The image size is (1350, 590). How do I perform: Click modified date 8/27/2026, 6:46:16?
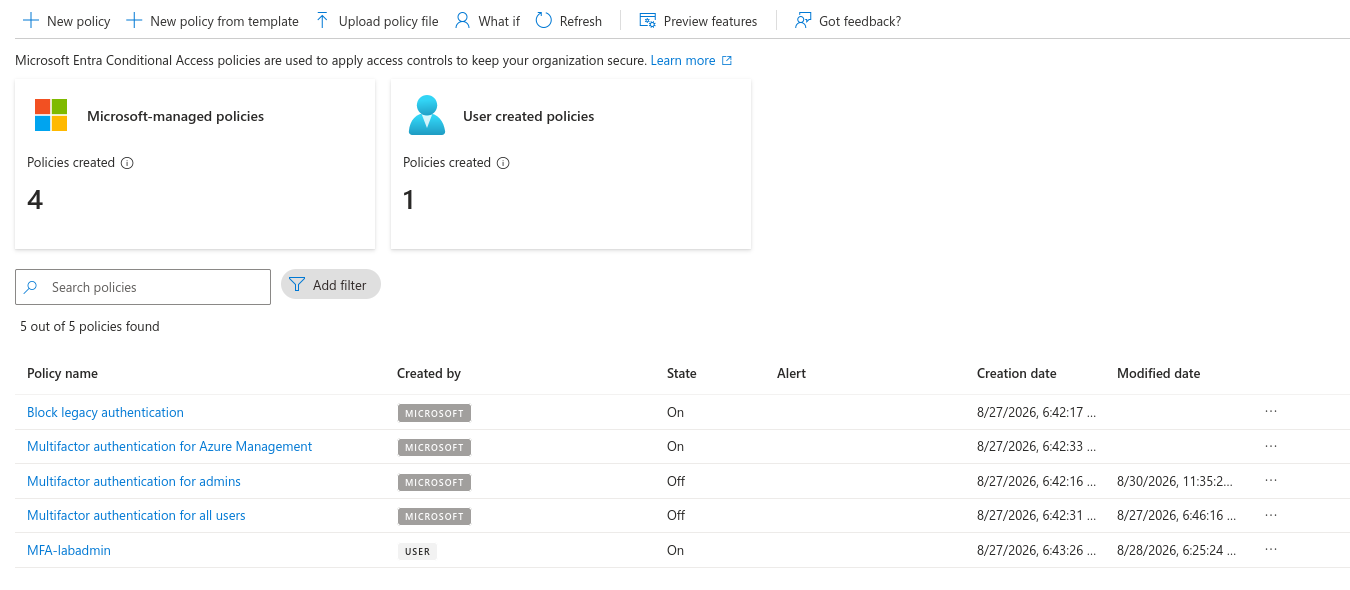(x=1176, y=515)
